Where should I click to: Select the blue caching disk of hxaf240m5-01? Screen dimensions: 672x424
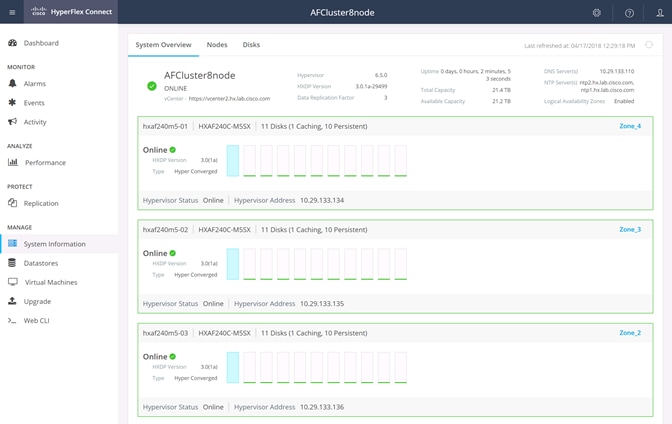tap(233, 161)
